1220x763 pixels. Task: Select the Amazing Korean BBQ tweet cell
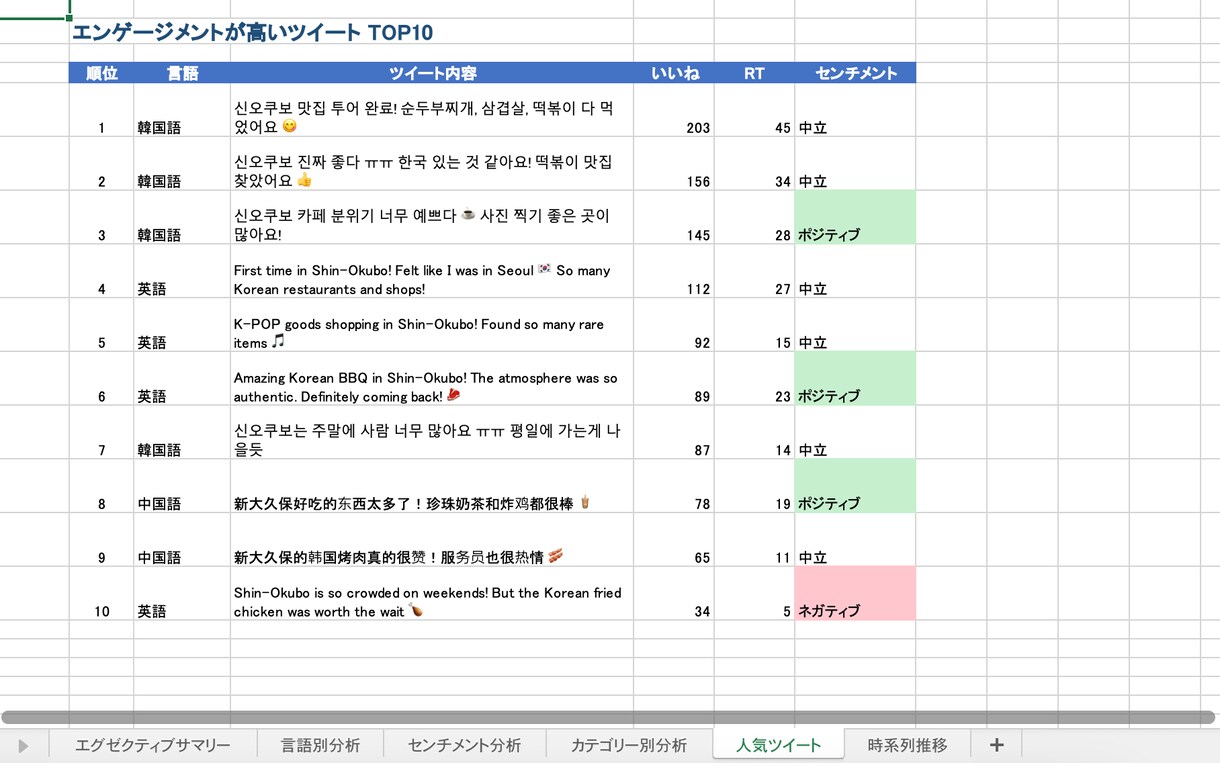(x=432, y=378)
